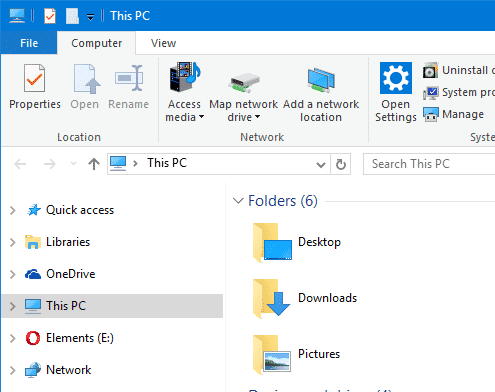Select the Computer ribbon tab

96,43
